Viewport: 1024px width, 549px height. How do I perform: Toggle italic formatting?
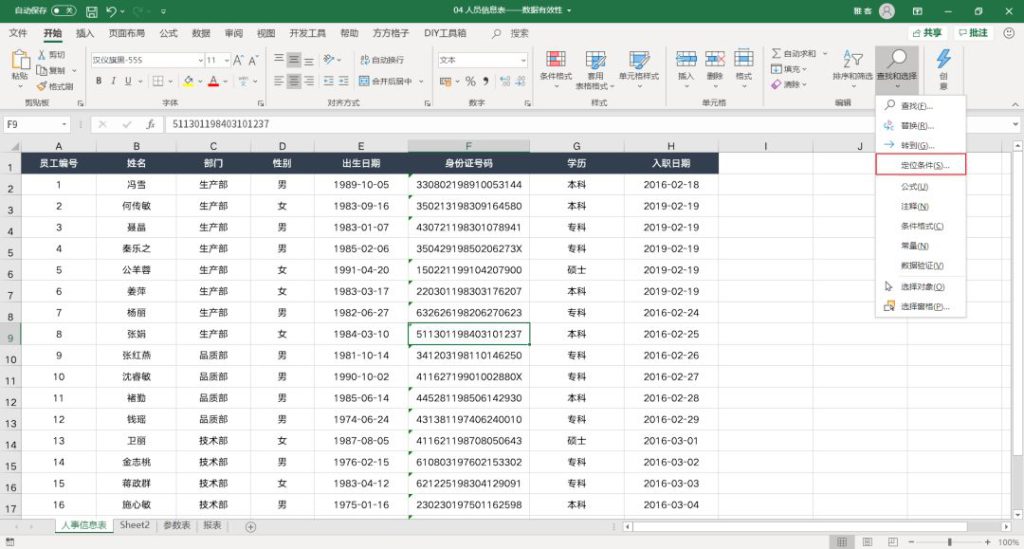114,81
